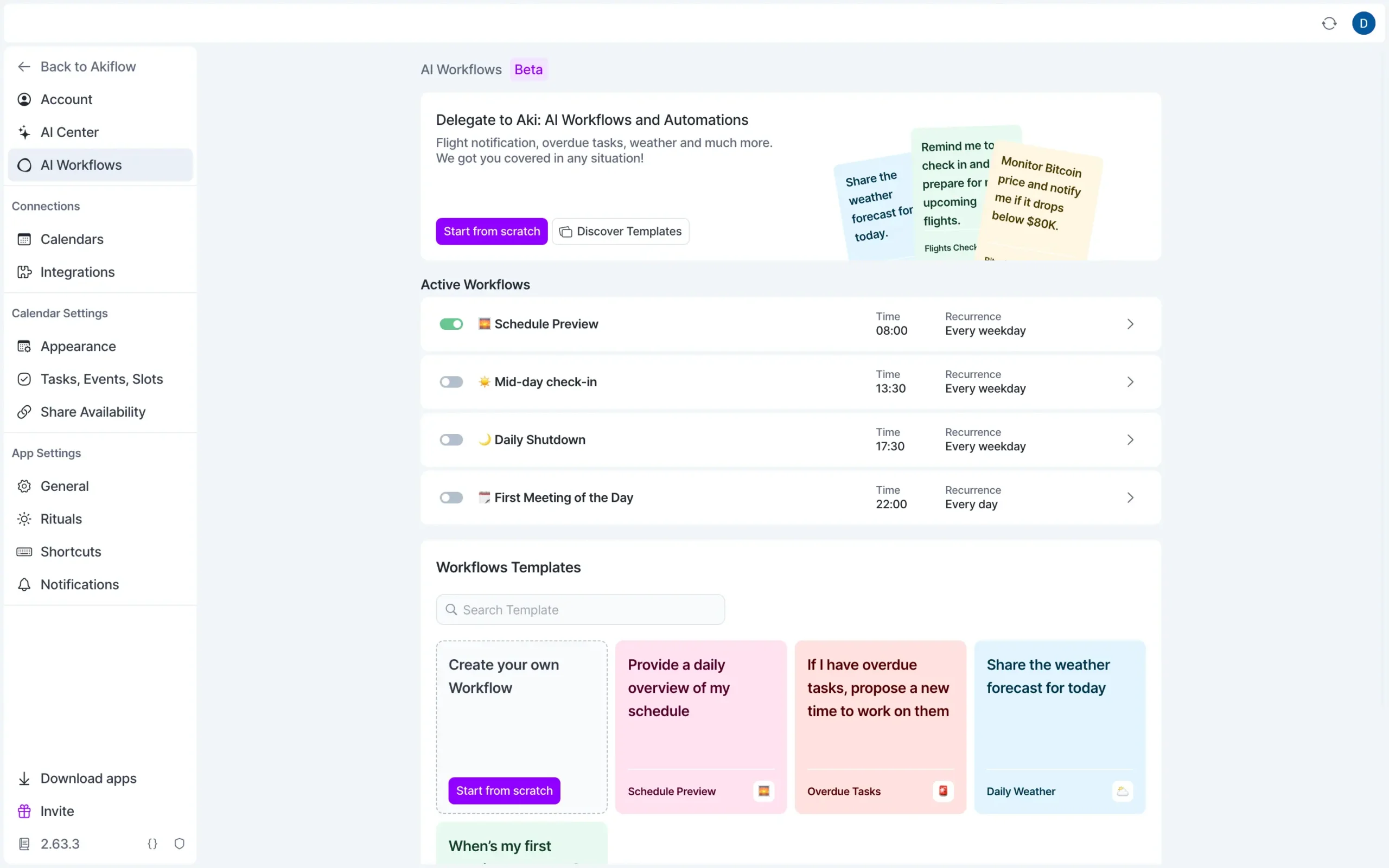
Task: Open Discover Templates
Action: [x=620, y=231]
